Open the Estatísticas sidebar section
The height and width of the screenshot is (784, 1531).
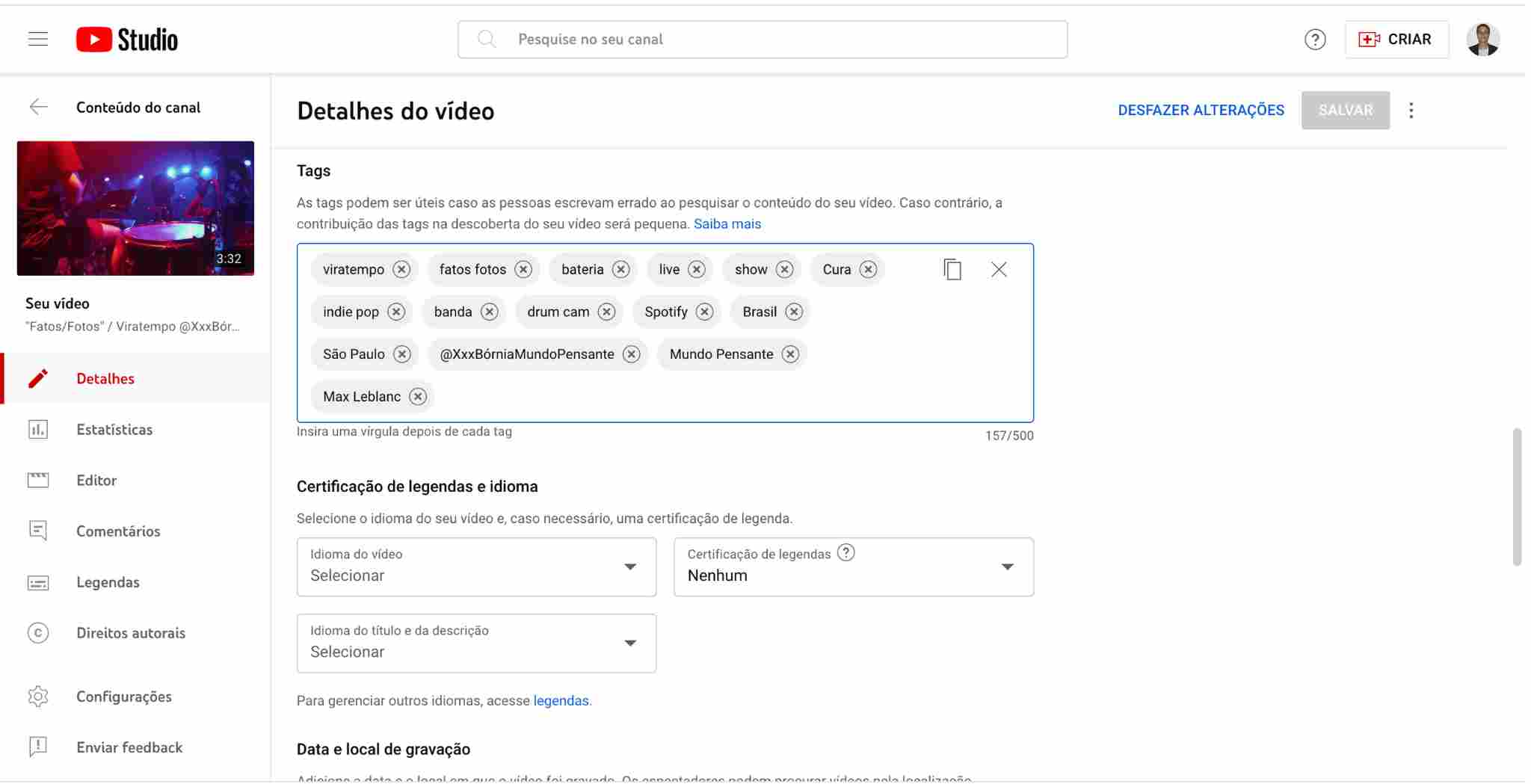135,429
